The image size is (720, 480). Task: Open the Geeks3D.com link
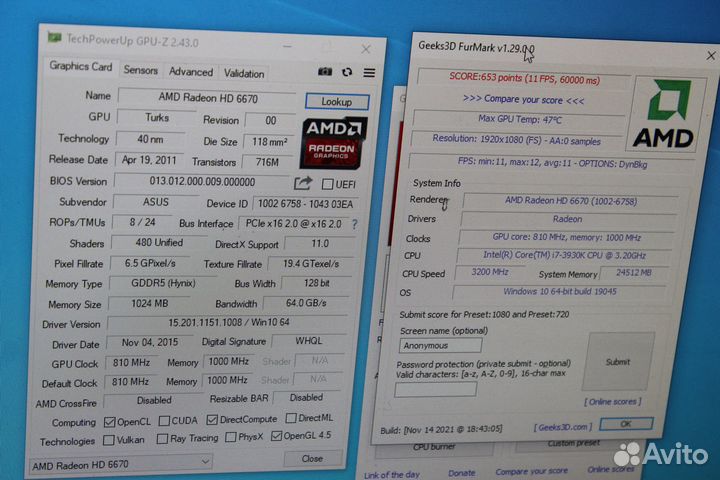(x=563, y=427)
